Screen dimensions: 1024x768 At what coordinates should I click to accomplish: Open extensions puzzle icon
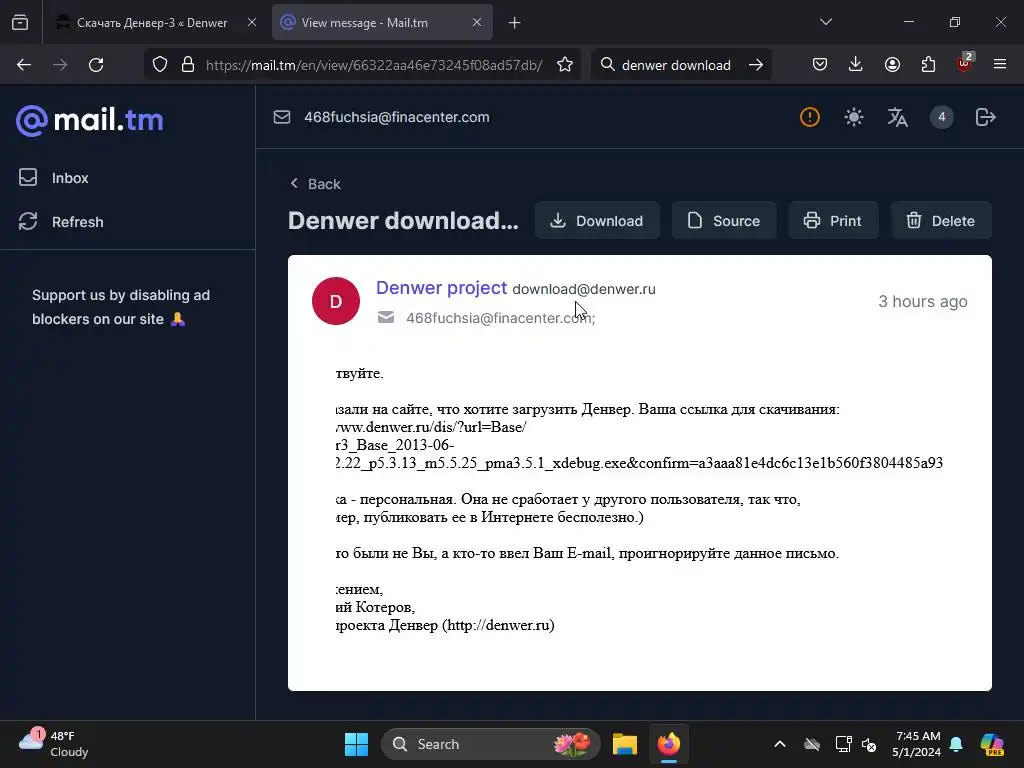click(x=928, y=64)
